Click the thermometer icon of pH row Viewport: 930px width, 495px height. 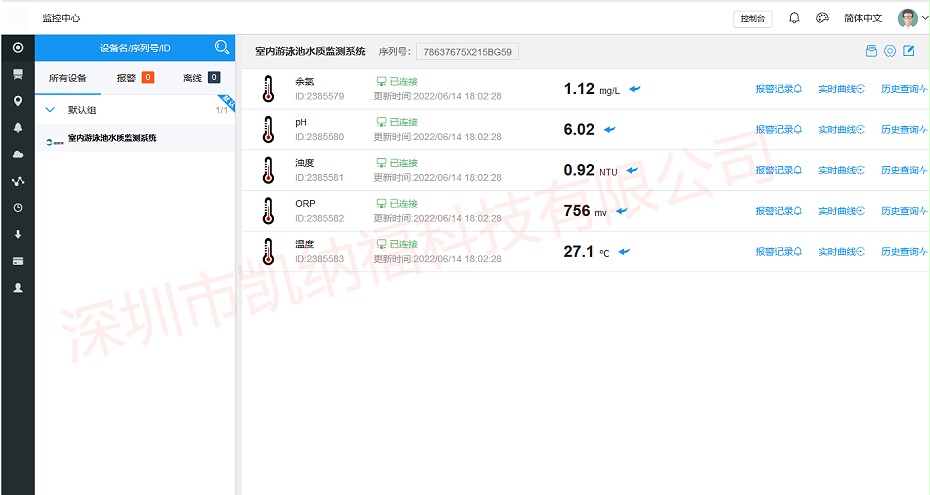tap(268, 129)
